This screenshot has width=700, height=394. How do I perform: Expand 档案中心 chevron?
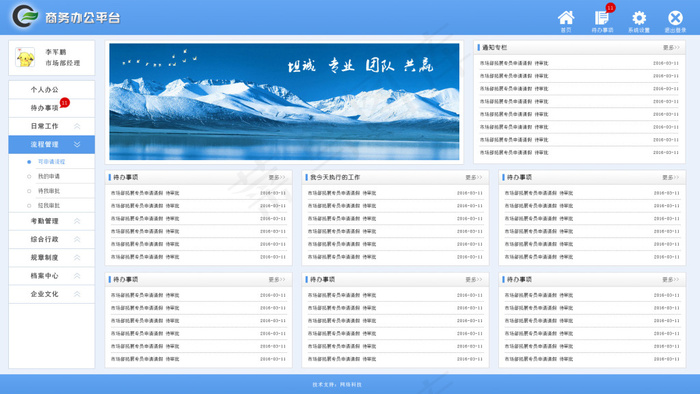[77, 276]
